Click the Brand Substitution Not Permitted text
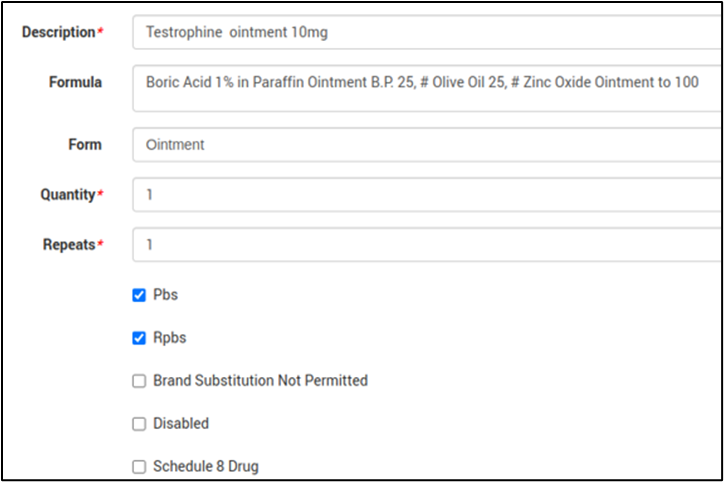Image resolution: width=724 pixels, height=482 pixels. 260,381
